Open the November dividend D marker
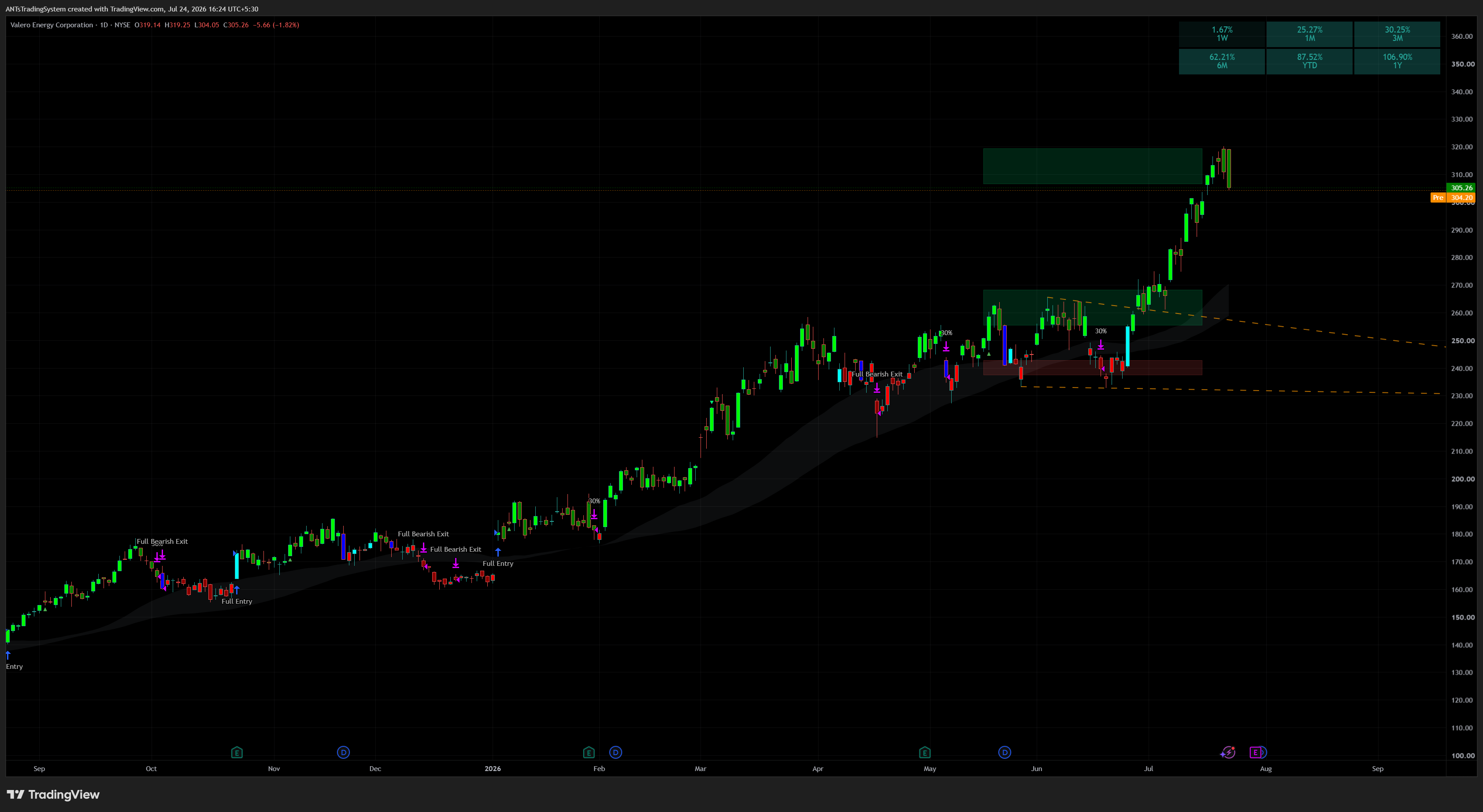Viewport: 1483px width, 812px height. (343, 752)
